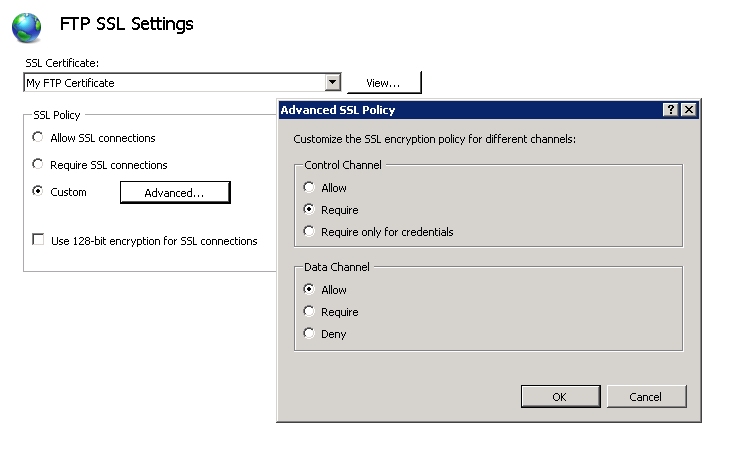Select Require under Data Channel

[x=310, y=312]
